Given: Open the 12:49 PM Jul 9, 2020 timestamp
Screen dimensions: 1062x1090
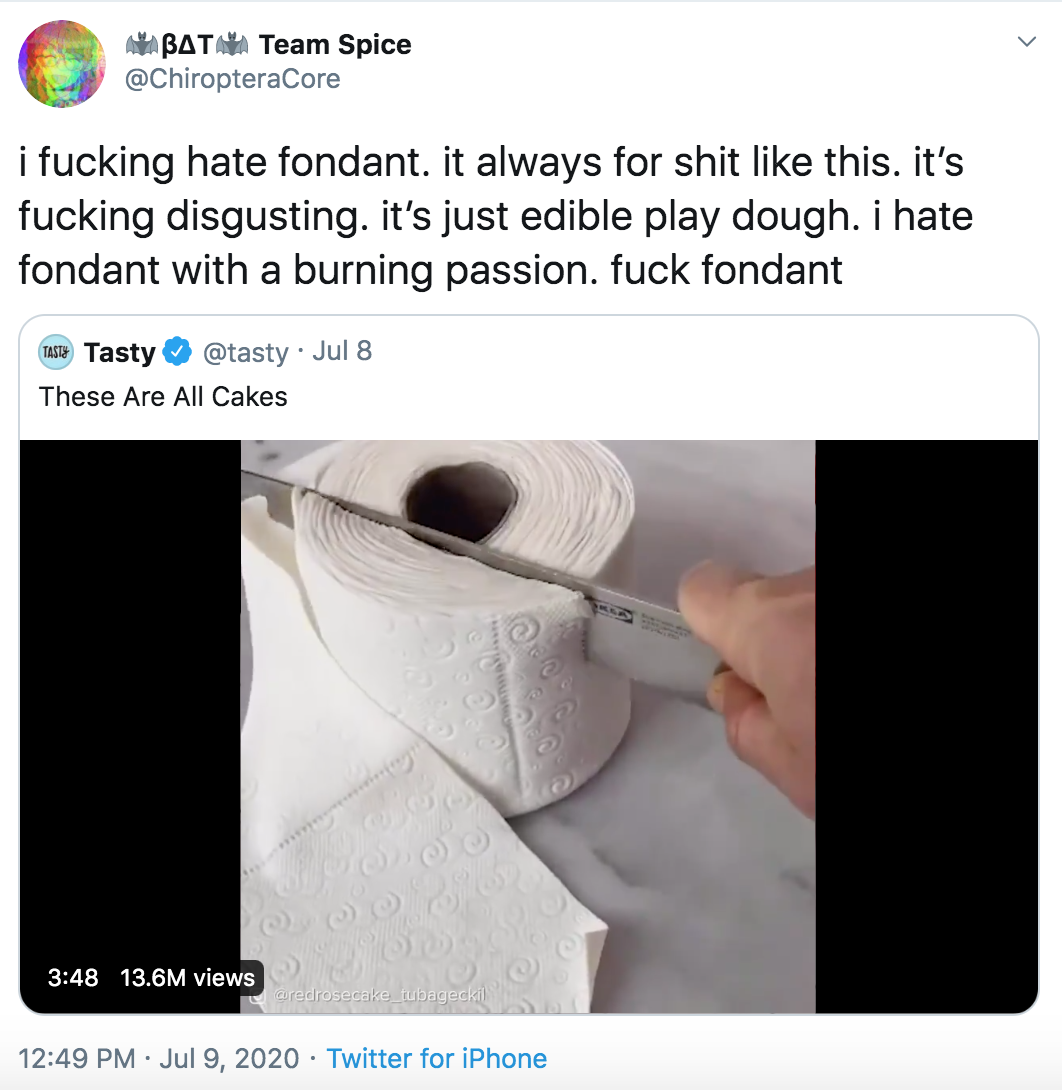Looking at the screenshot, I should pos(159,1058).
